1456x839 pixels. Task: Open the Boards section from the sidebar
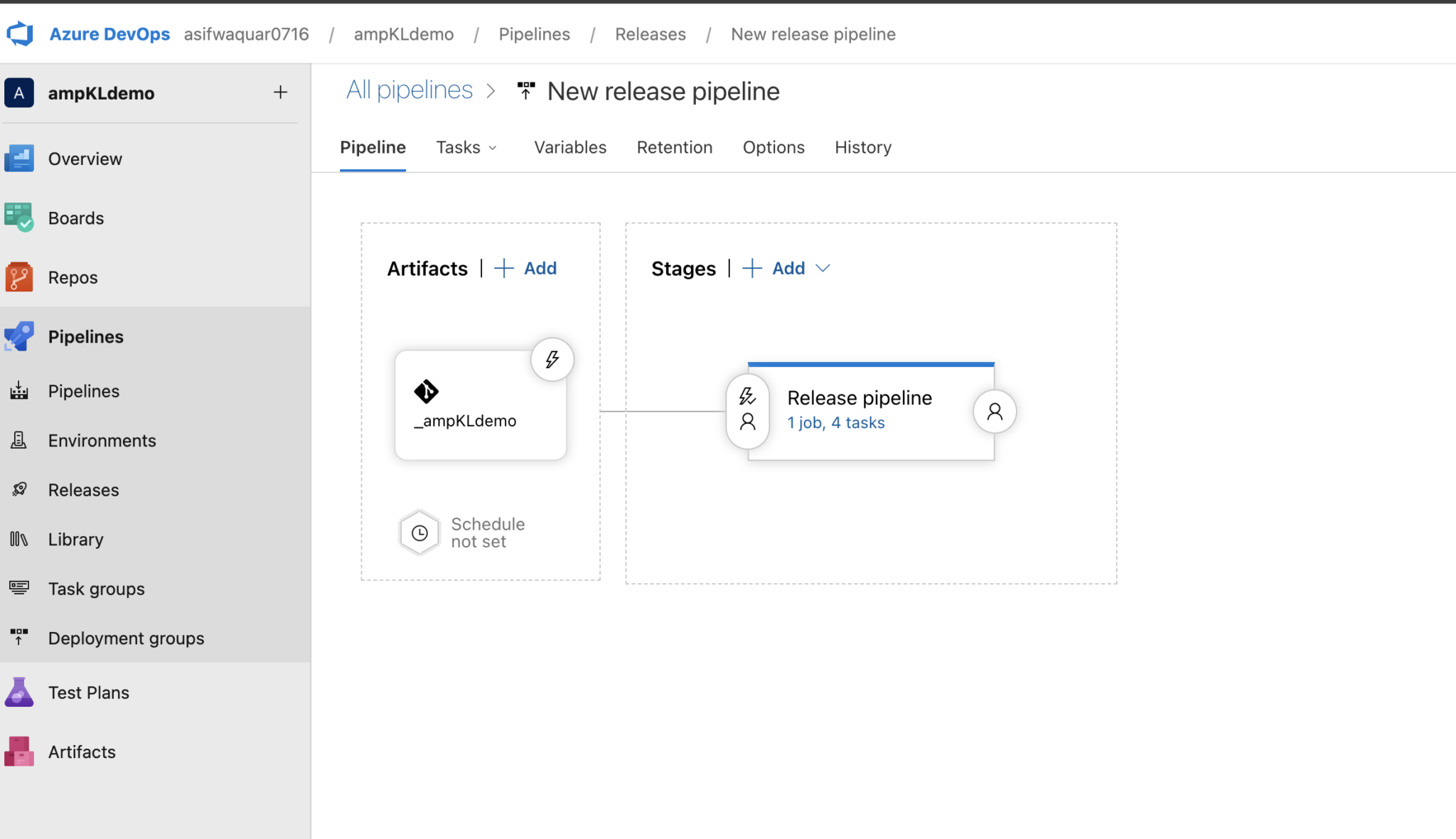(75, 218)
